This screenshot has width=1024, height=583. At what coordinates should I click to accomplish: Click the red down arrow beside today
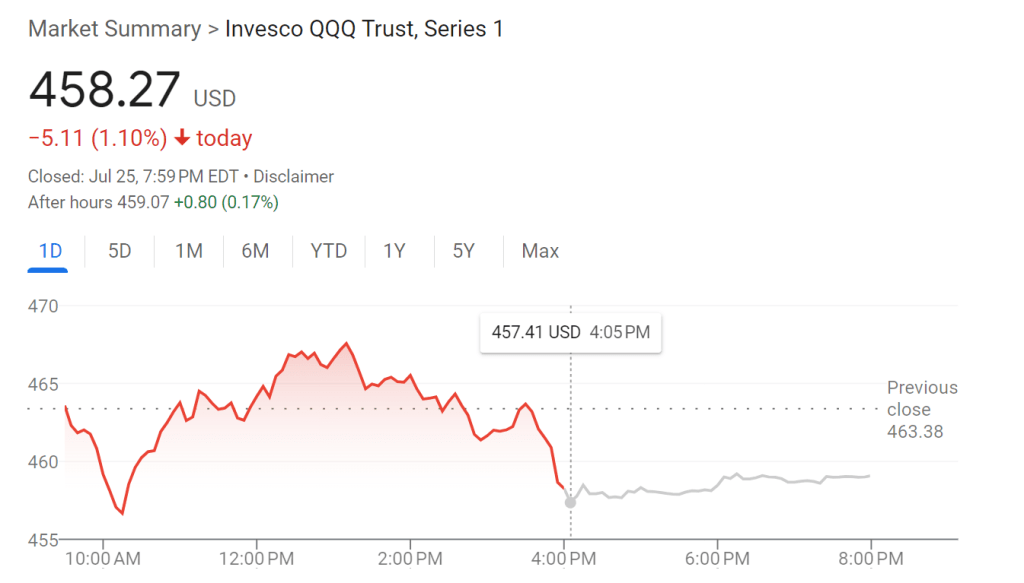coord(182,138)
